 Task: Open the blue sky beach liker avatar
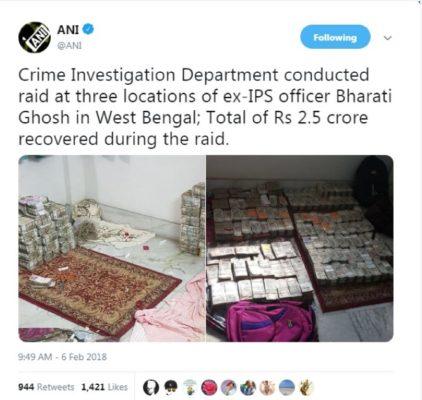tap(287, 387)
